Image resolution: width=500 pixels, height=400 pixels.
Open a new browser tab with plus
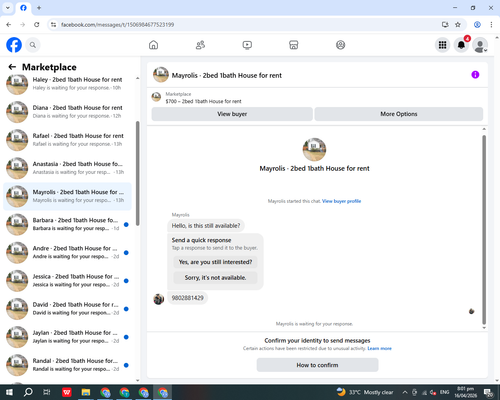tap(39, 8)
